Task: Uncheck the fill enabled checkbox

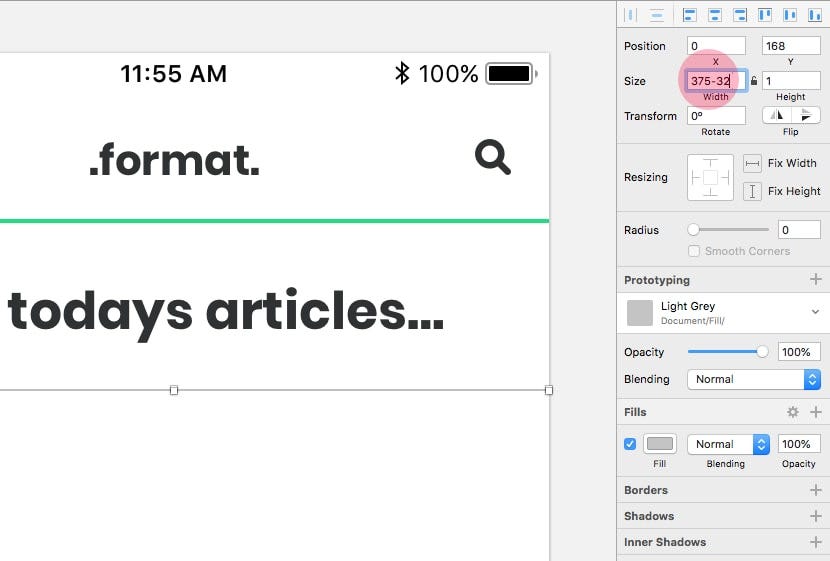Action: [630, 444]
